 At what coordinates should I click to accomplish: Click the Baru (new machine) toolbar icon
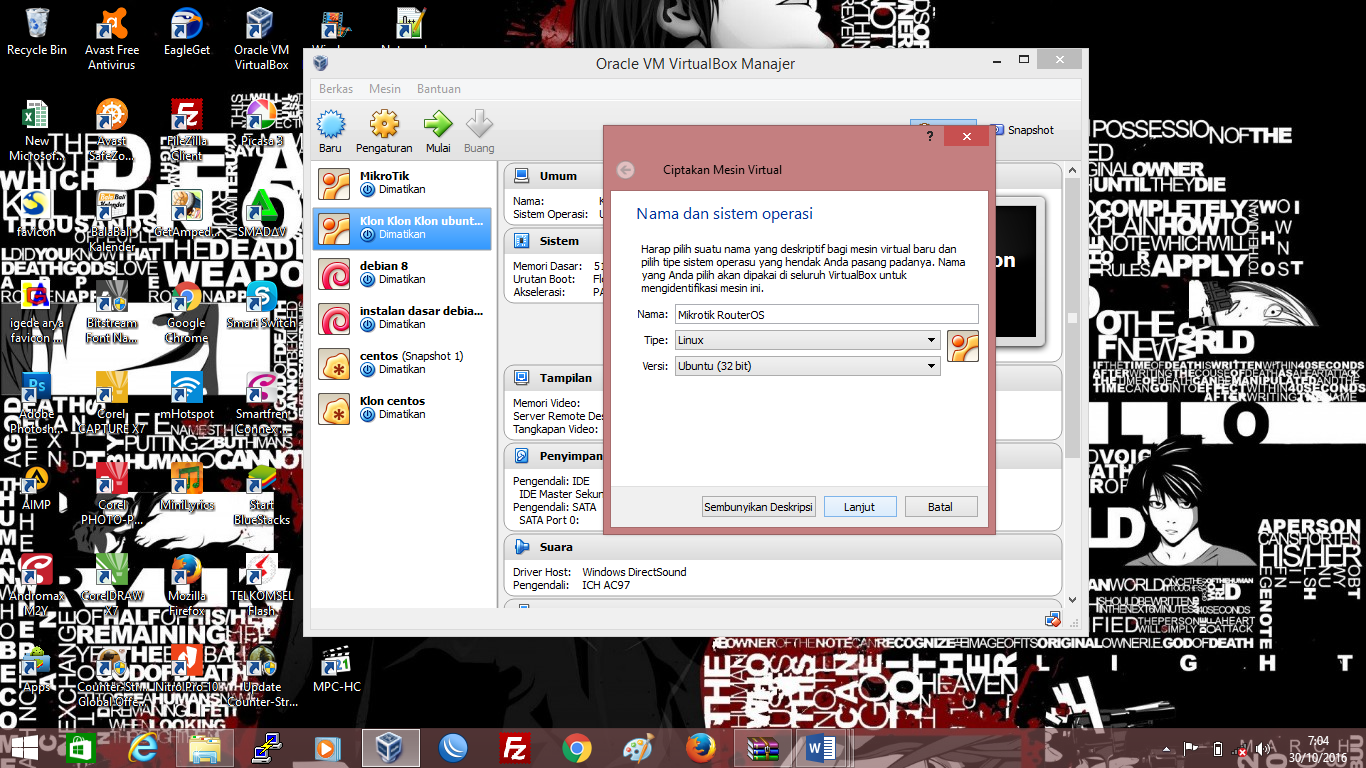(331, 125)
